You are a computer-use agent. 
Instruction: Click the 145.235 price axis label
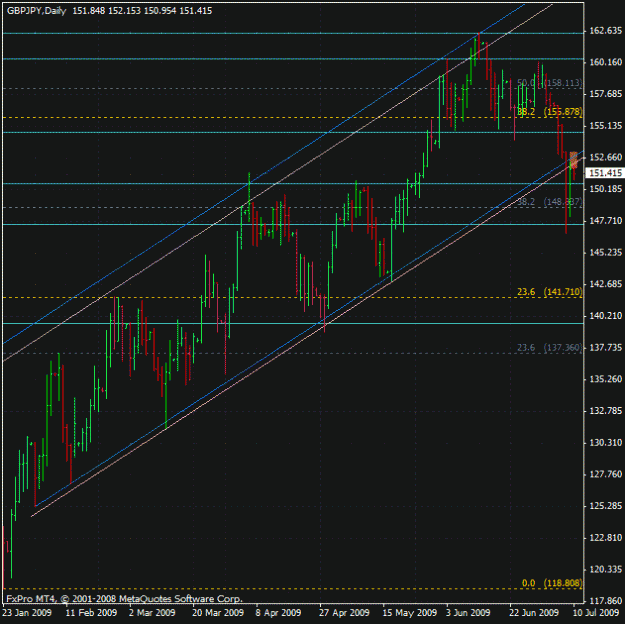pos(605,252)
